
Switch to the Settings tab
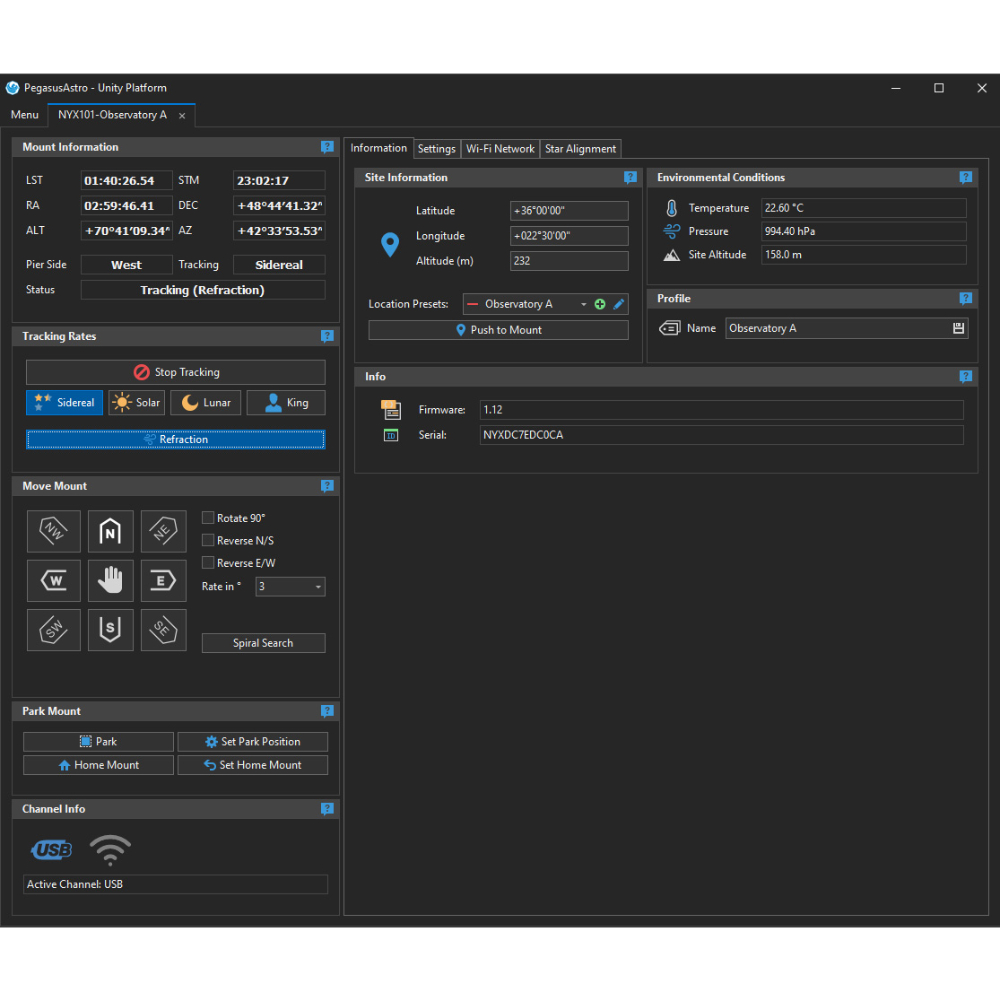point(437,148)
